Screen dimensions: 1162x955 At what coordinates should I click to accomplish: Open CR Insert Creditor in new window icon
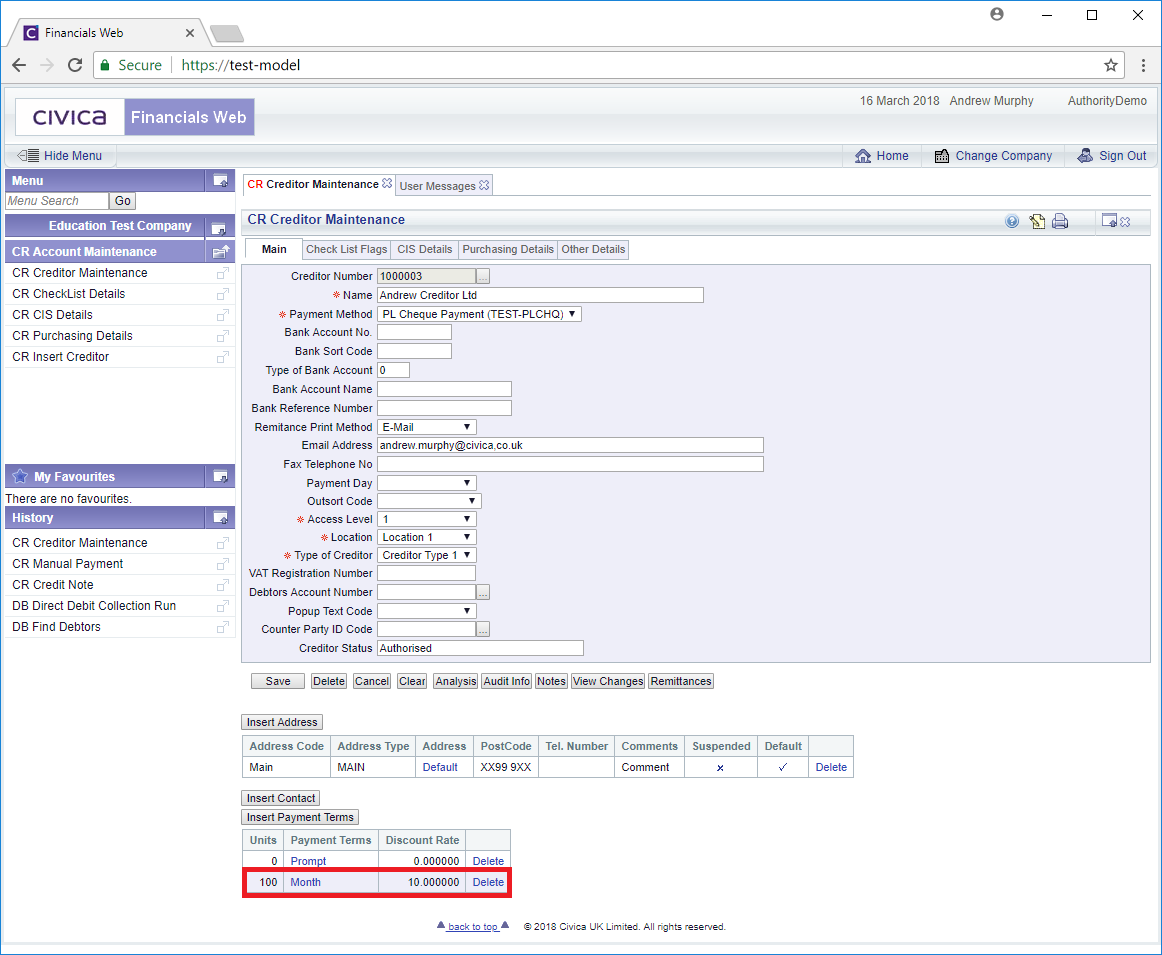click(222, 357)
